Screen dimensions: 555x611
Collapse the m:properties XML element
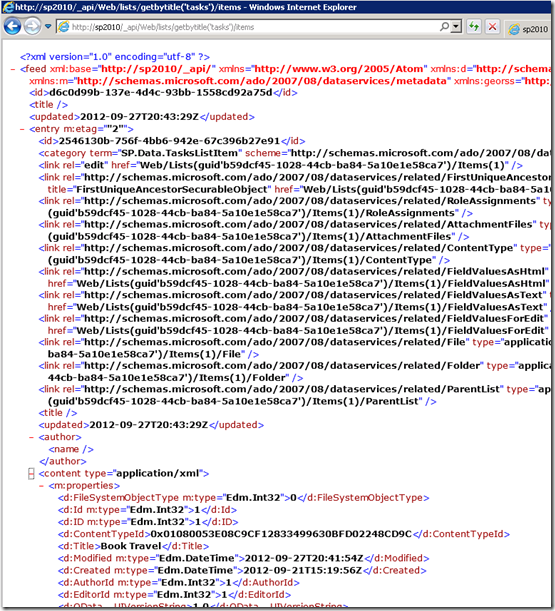click(x=41, y=486)
